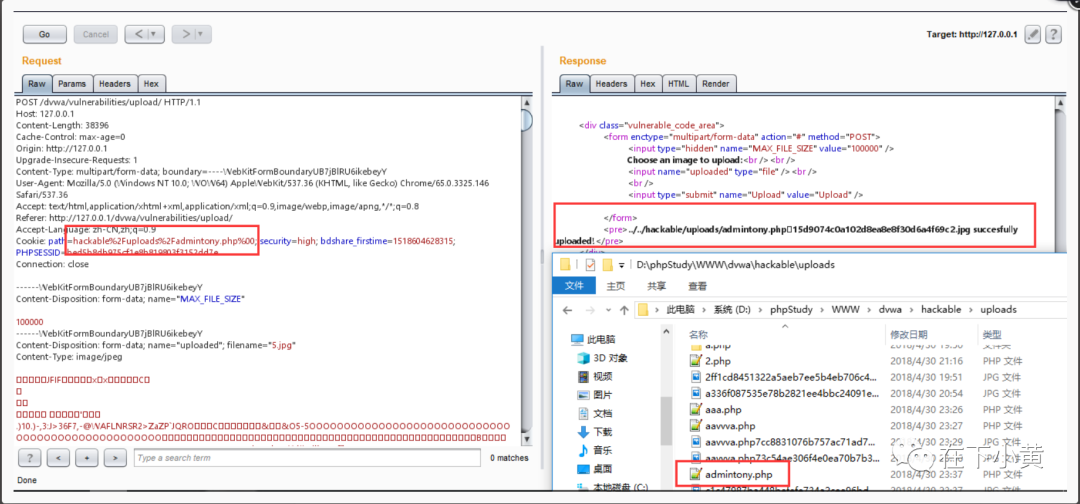
Task: Switch Request view to Raw tab
Action: coord(37,84)
